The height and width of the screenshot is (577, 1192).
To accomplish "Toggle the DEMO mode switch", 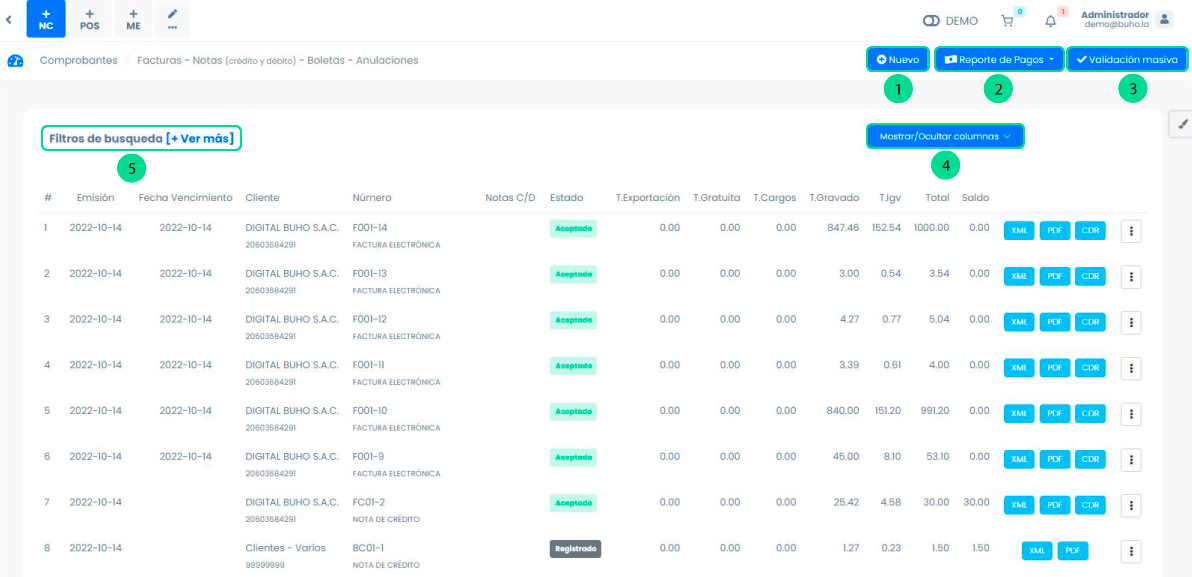I will pyautogui.click(x=933, y=20).
